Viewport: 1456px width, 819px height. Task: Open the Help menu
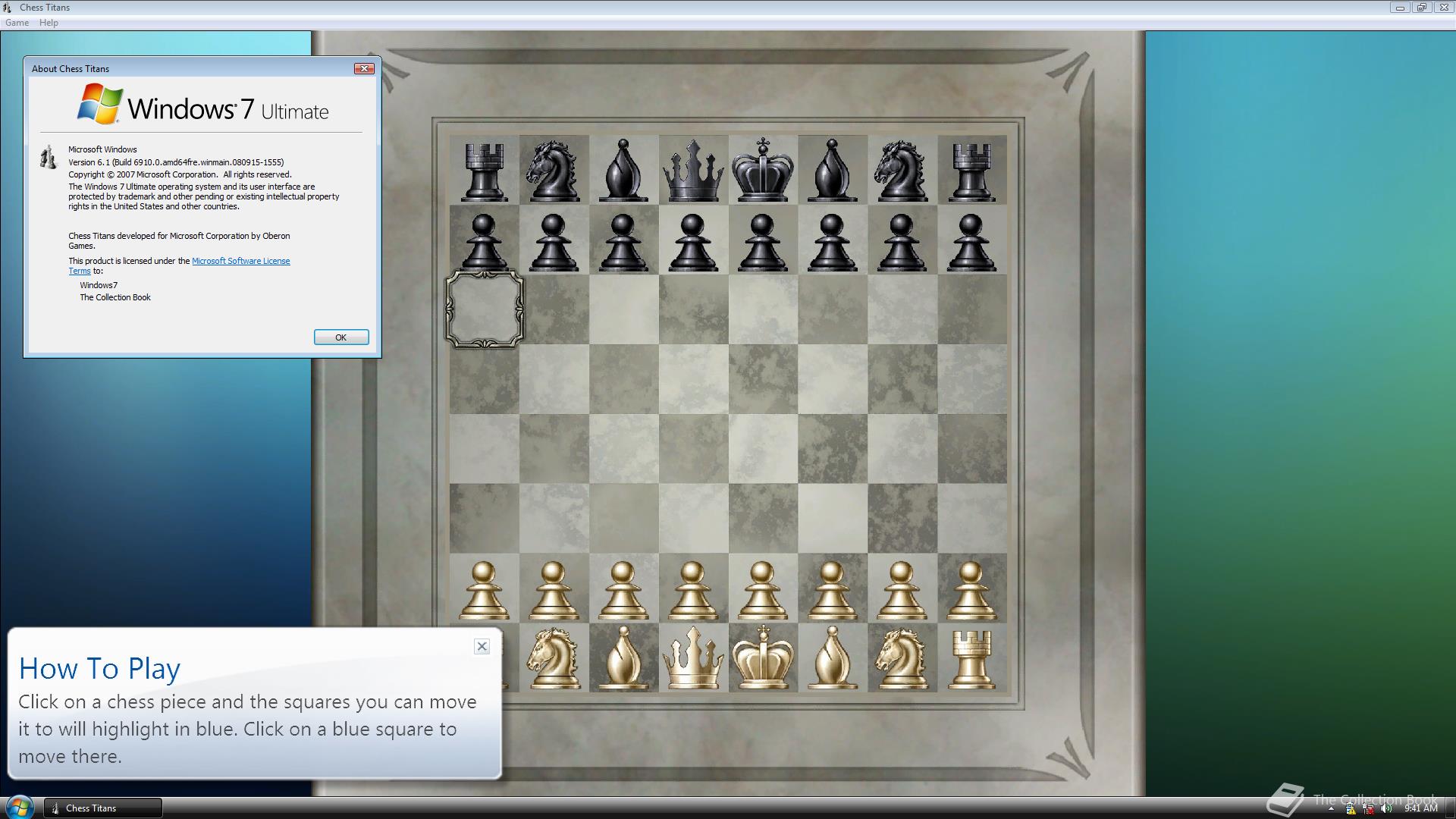[x=49, y=23]
